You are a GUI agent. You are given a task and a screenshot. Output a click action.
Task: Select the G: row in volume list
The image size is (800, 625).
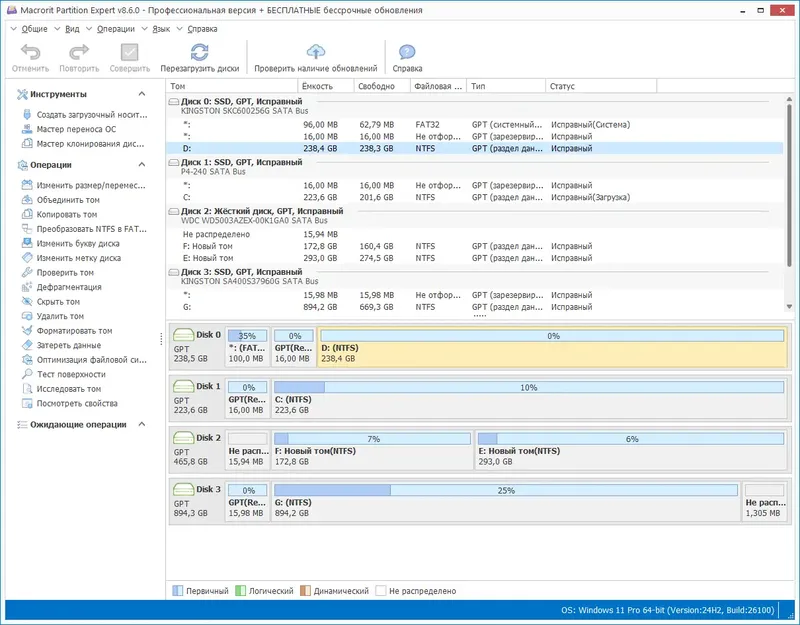pyautogui.click(x=188, y=309)
